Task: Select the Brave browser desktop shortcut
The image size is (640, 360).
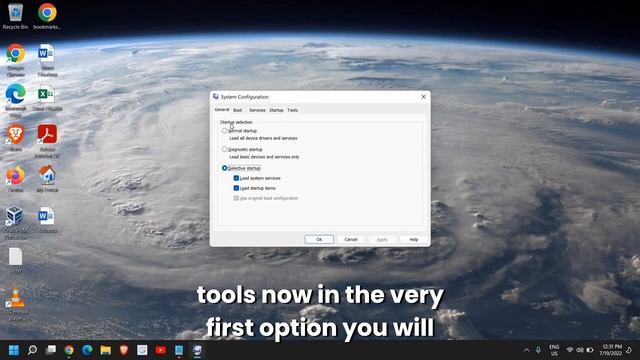Action: click(x=16, y=138)
